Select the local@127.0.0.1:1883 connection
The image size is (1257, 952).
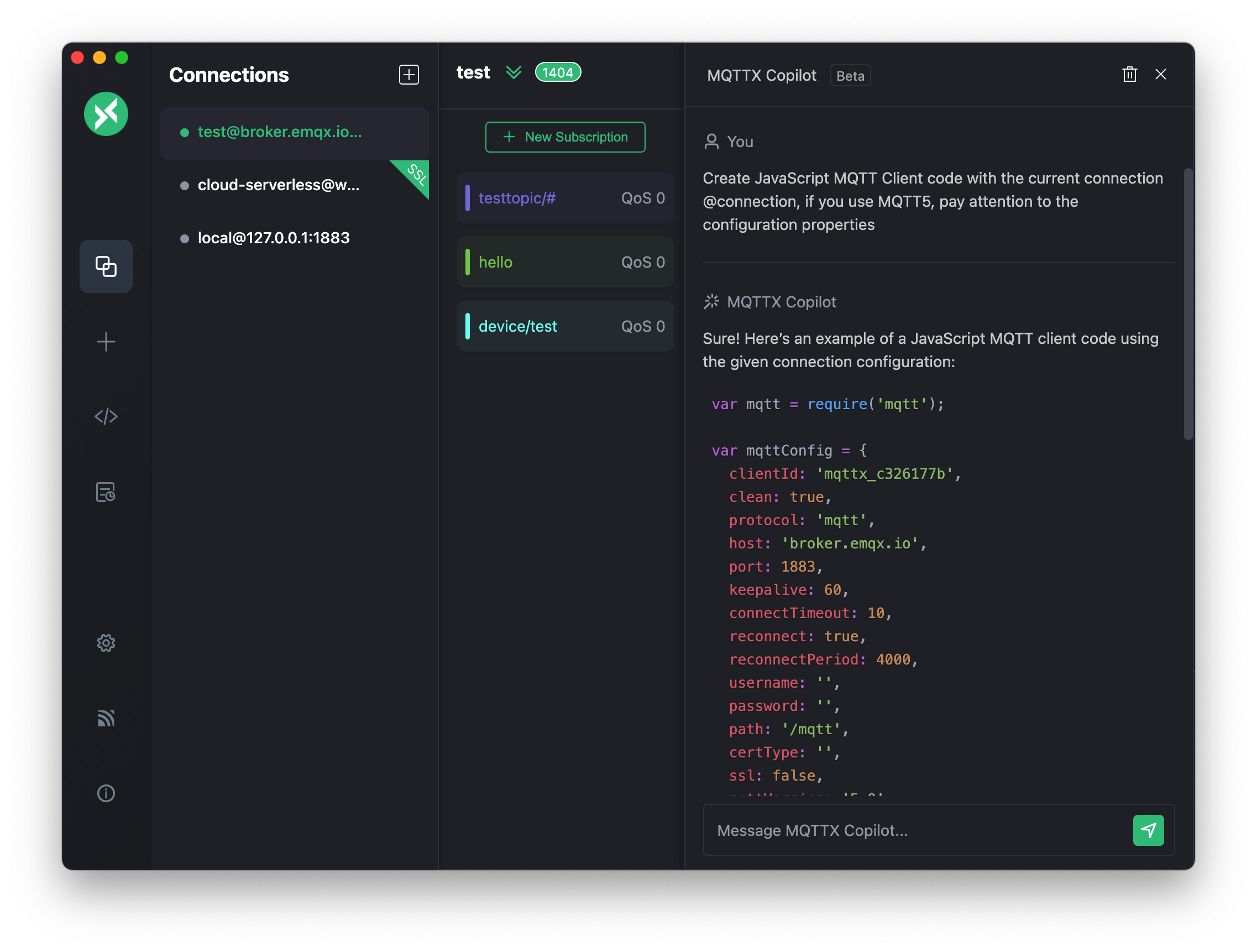point(273,238)
